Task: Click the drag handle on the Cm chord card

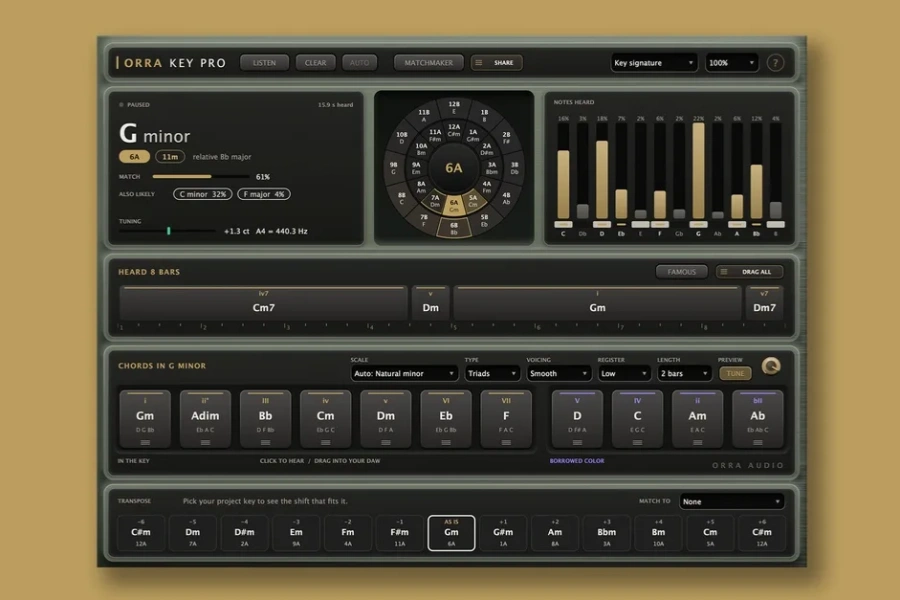Action: pyautogui.click(x=325, y=442)
